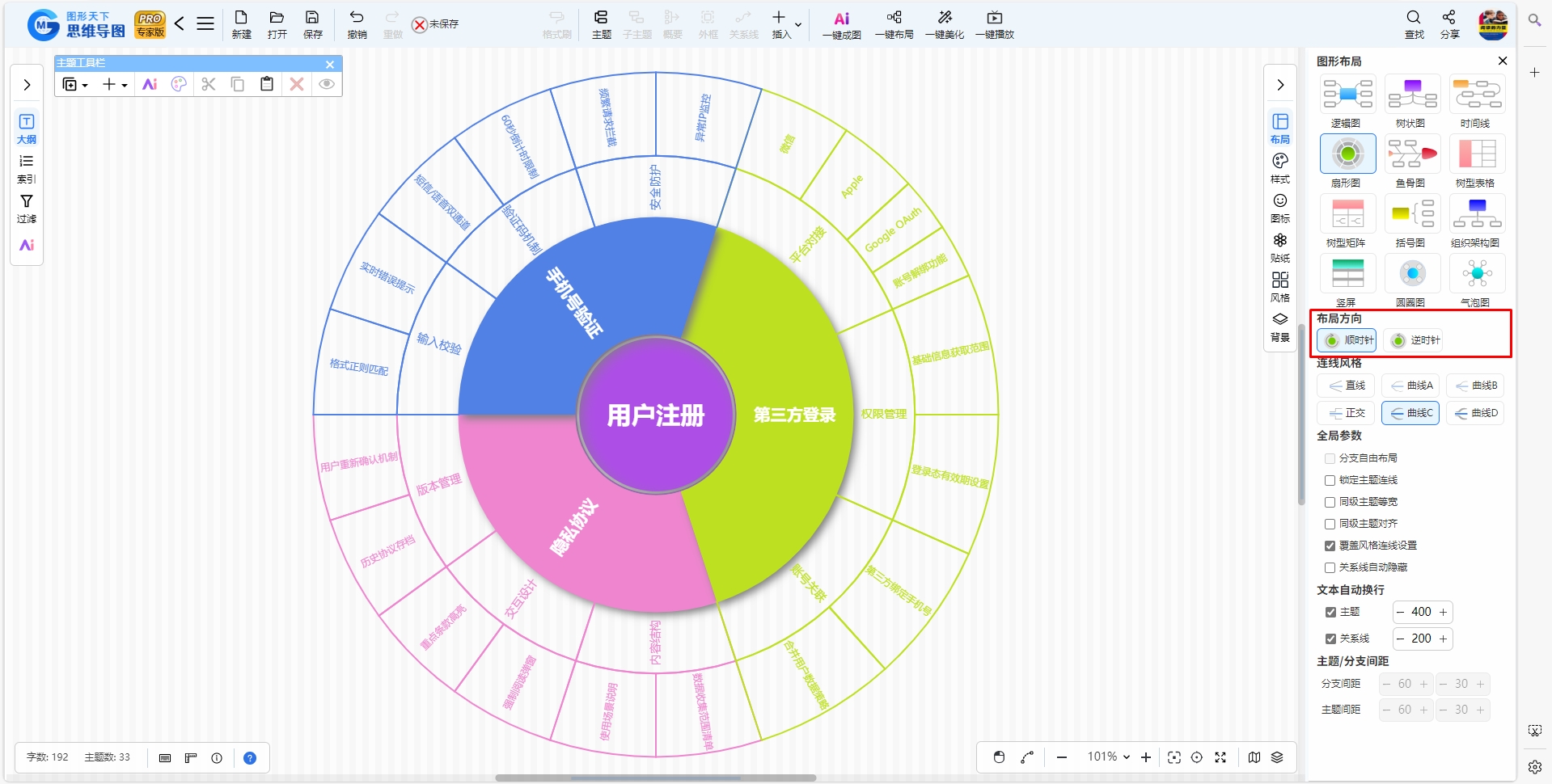Expand the 插入 insert dropdown arrow
The image size is (1552, 784).
coord(798,24)
